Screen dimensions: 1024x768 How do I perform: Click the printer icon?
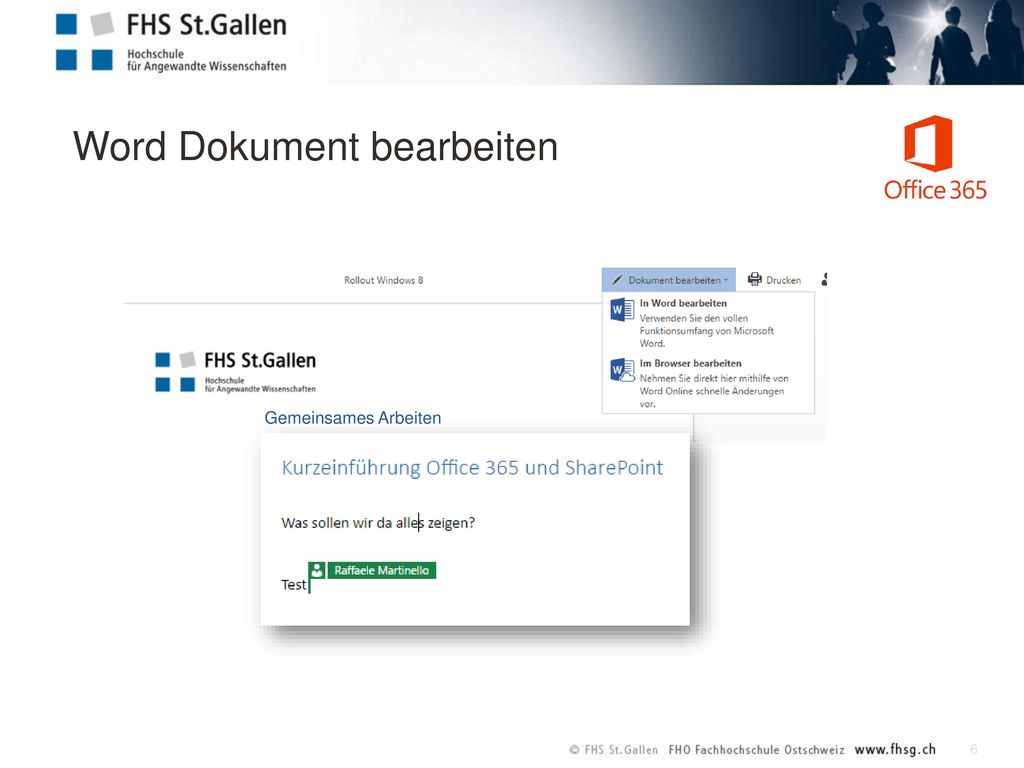(x=754, y=279)
